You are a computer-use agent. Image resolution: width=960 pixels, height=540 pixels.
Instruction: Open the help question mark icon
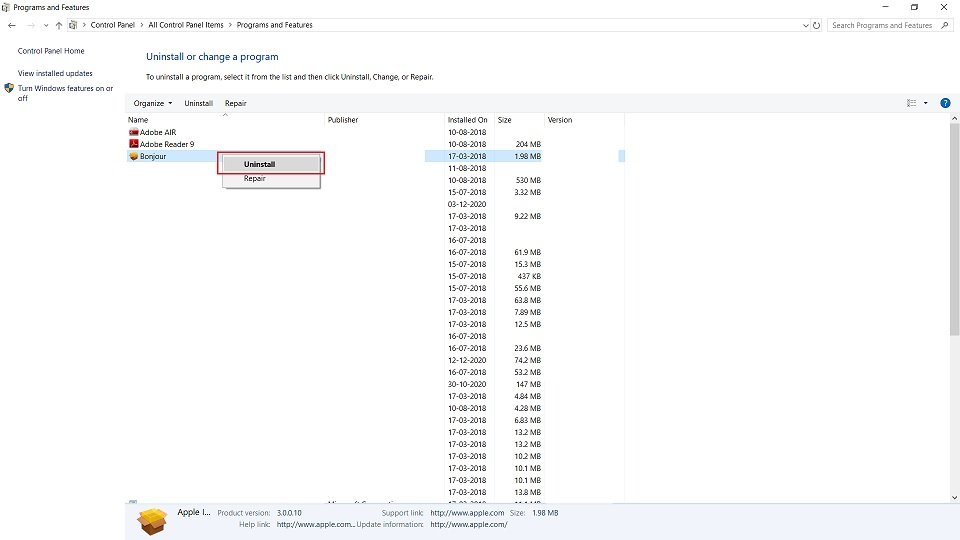click(945, 103)
